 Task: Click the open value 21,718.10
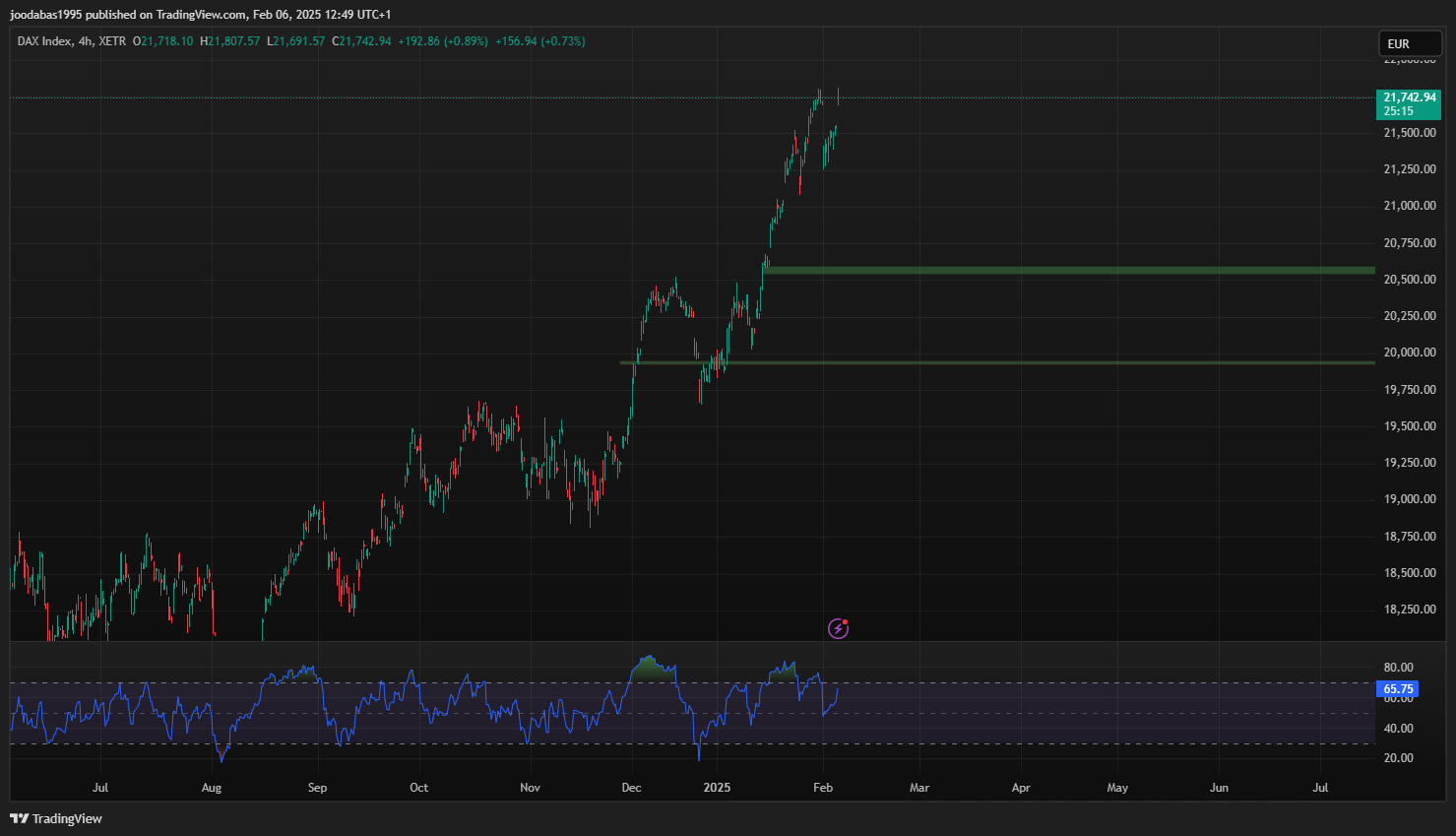(163, 41)
